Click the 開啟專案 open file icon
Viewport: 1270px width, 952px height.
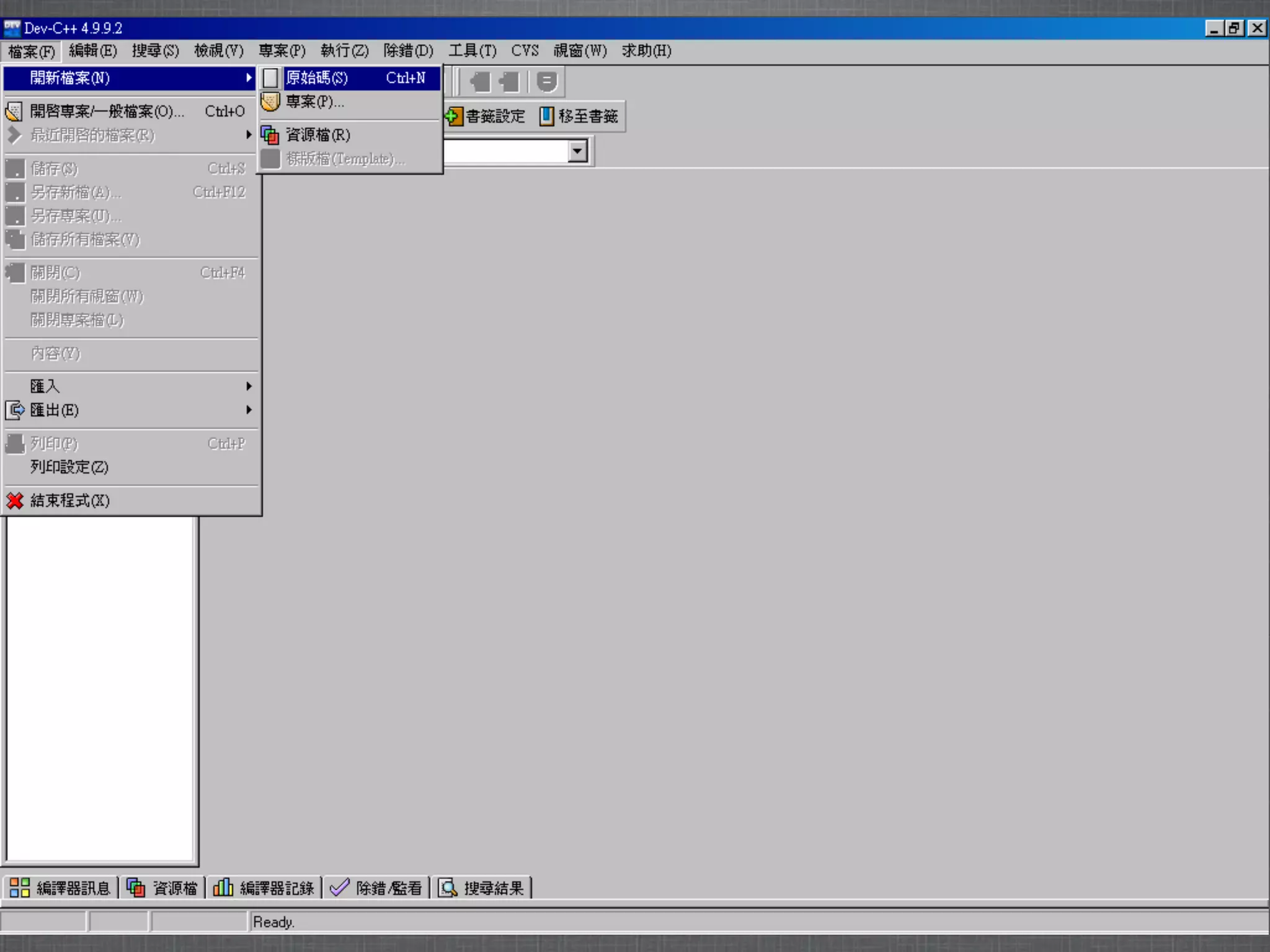click(14, 112)
